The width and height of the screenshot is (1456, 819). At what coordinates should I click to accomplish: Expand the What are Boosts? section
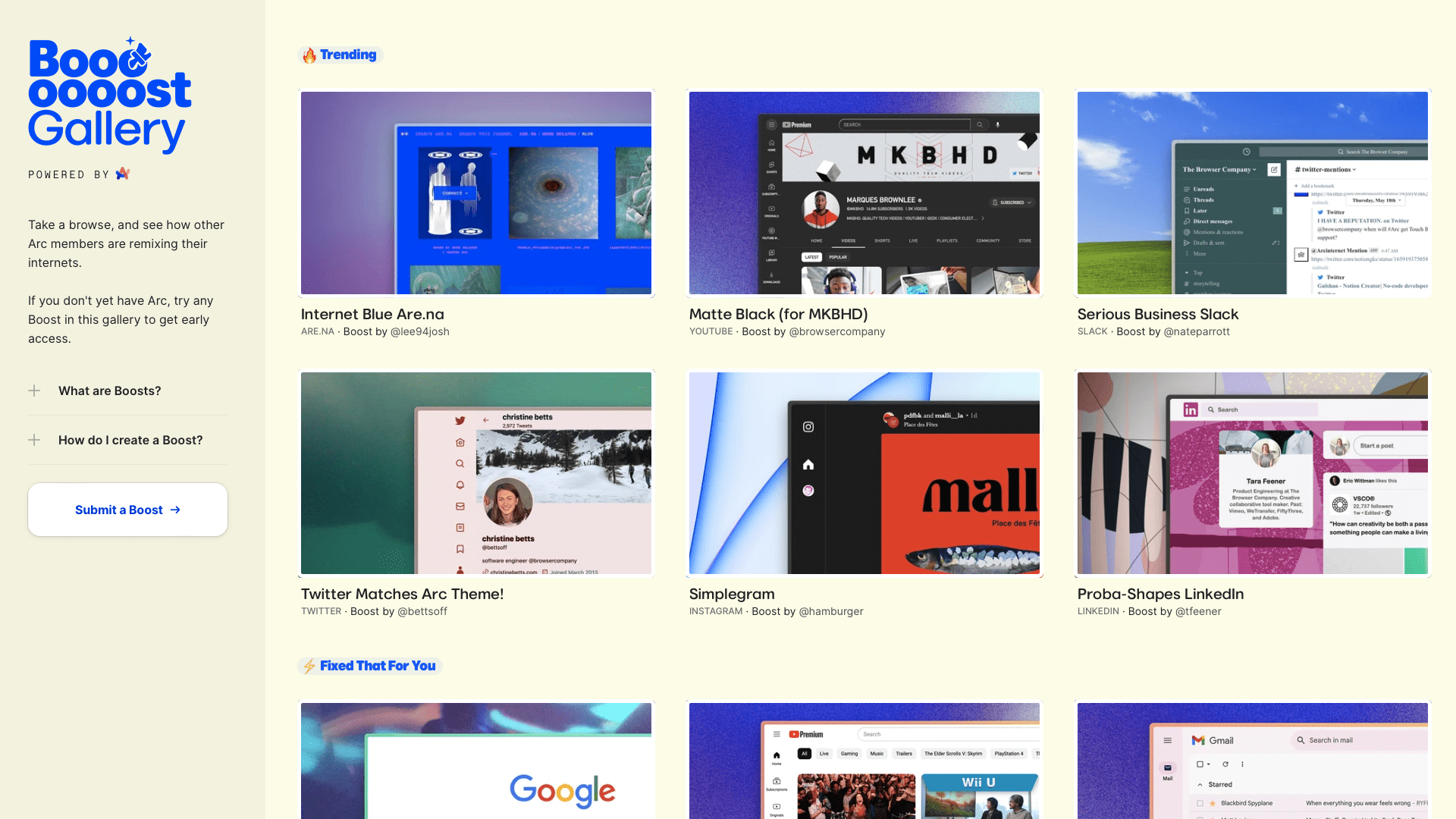(x=127, y=391)
